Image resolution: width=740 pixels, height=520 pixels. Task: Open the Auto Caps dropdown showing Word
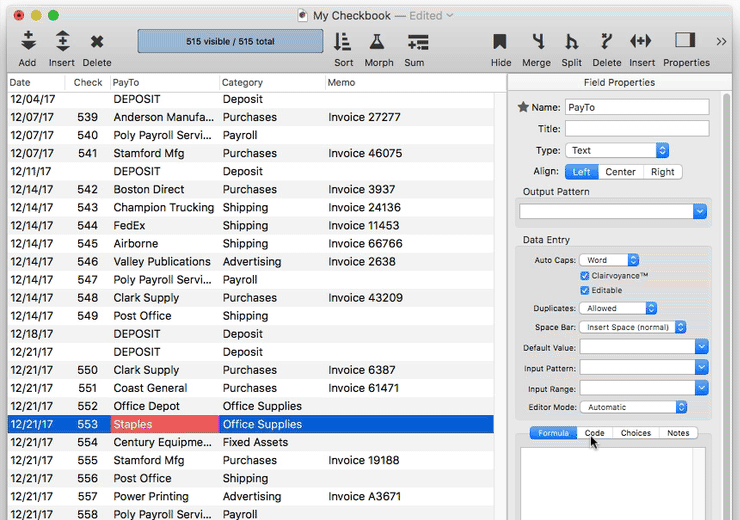click(x=609, y=260)
